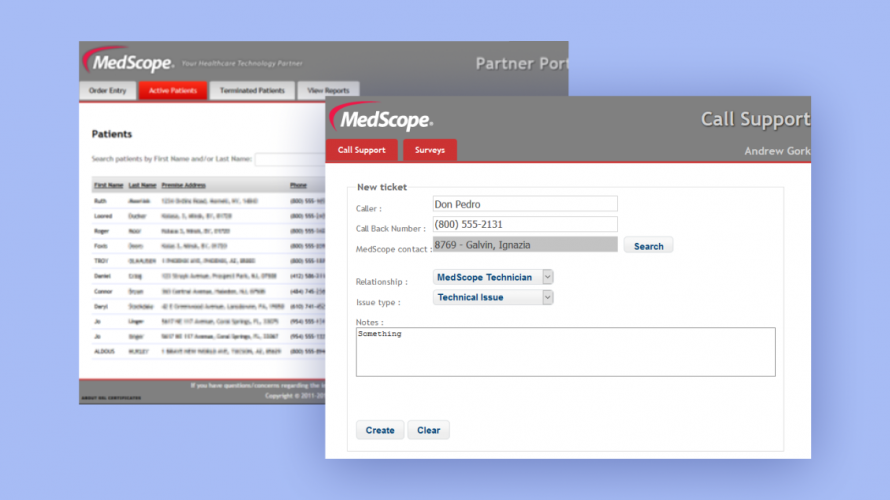
Task: Click the Andrew Gork user name
Action: [777, 151]
